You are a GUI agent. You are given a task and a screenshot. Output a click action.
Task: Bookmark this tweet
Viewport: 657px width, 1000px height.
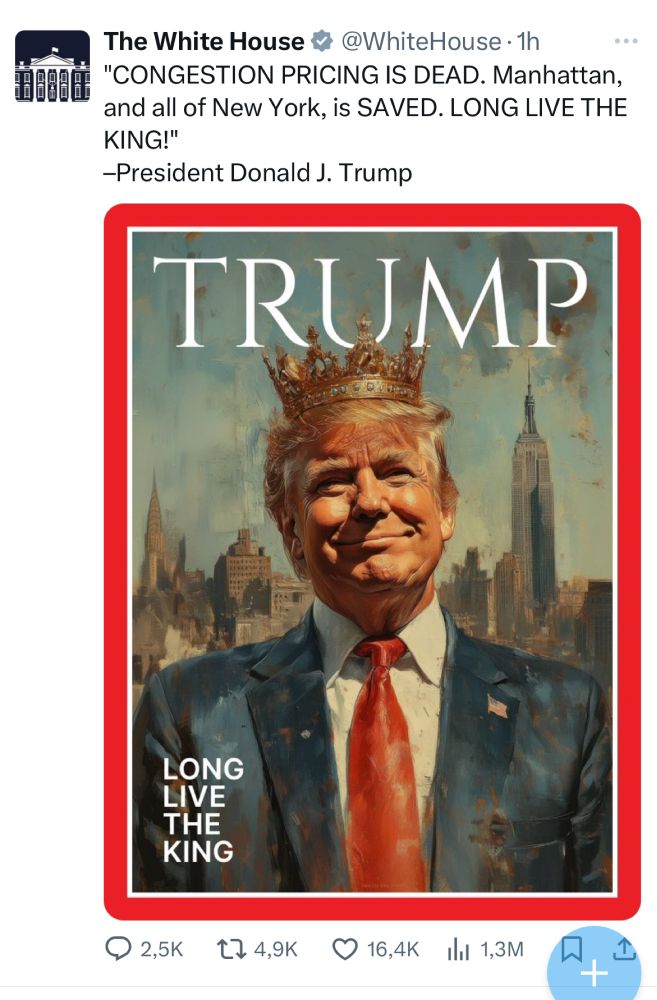571,949
